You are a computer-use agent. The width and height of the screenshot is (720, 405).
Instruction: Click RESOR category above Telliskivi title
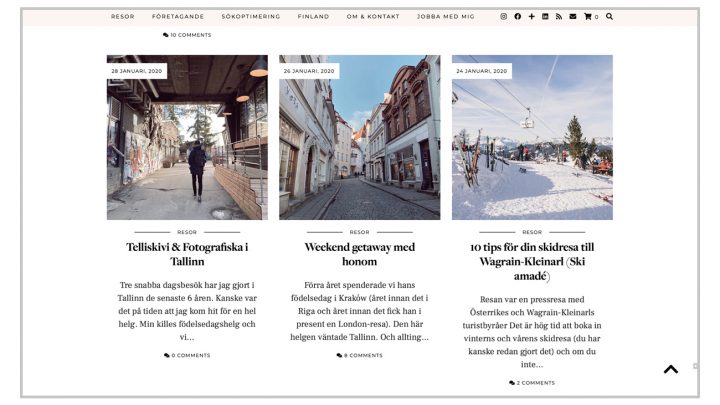click(x=187, y=232)
